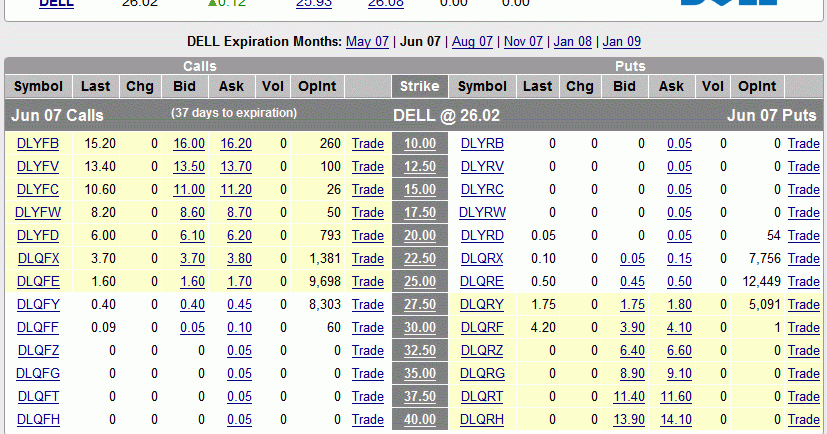Select the 40.00 strike price
The image size is (827, 434).
[x=420, y=420]
